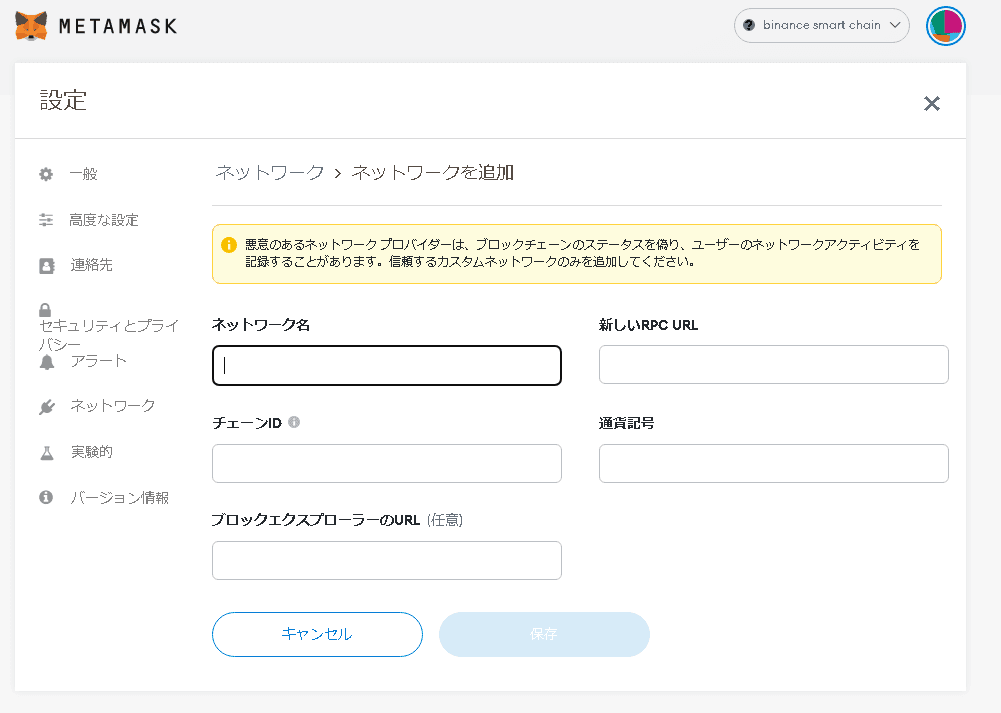Click the 新しいRPC URL field
The height and width of the screenshot is (713, 1001).
point(772,364)
